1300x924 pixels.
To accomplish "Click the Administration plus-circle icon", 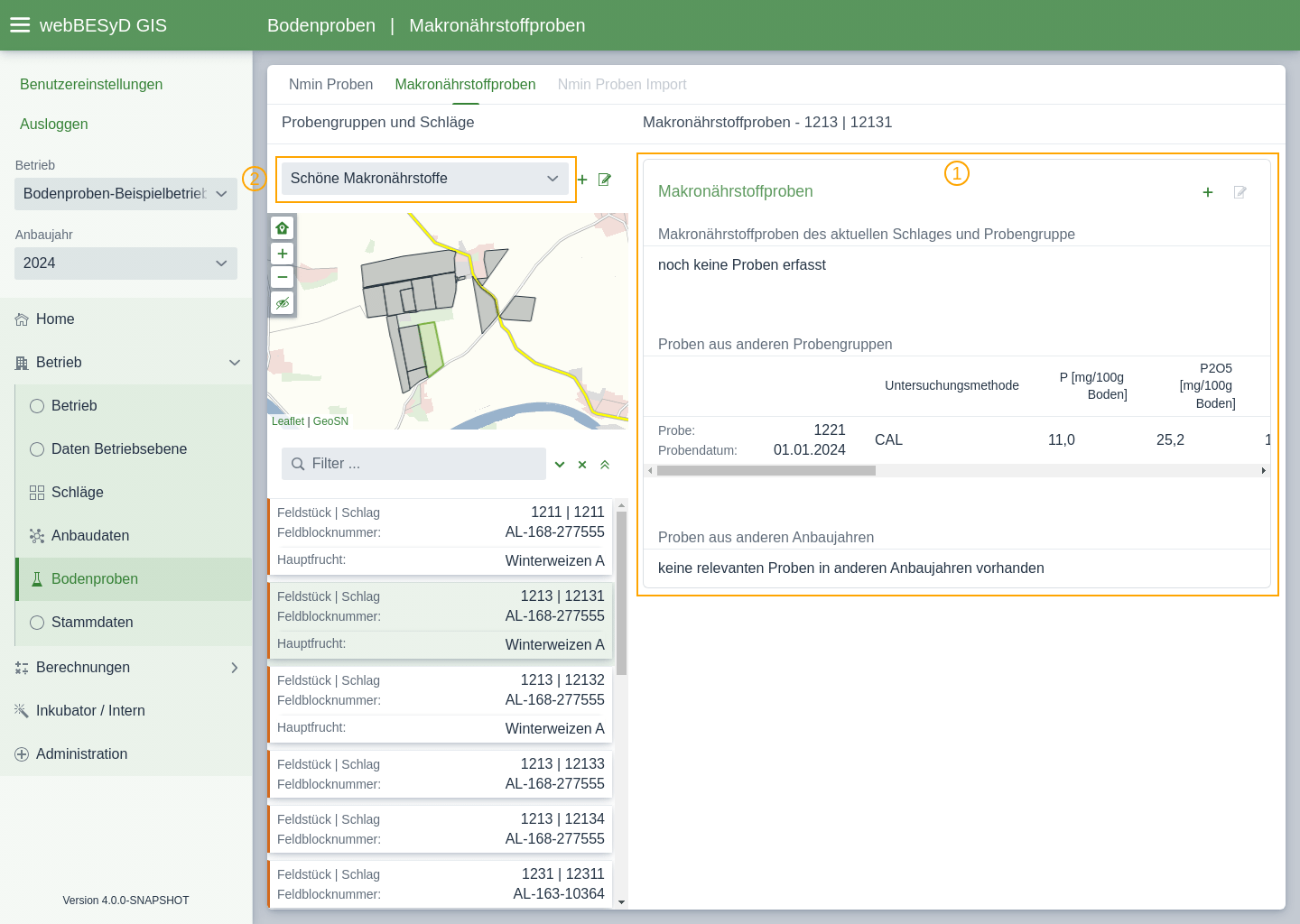I will coord(22,754).
